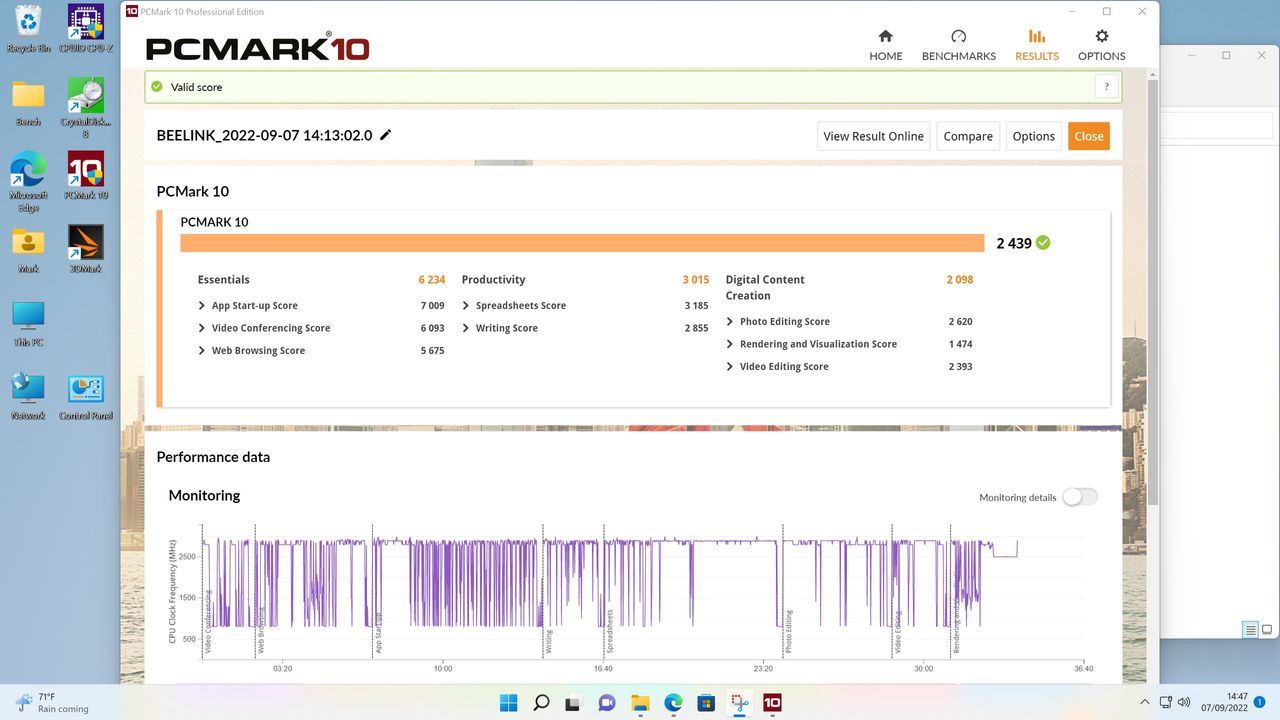Switch background window to details view
This screenshot has width=1280, height=720.
click(1250, 630)
